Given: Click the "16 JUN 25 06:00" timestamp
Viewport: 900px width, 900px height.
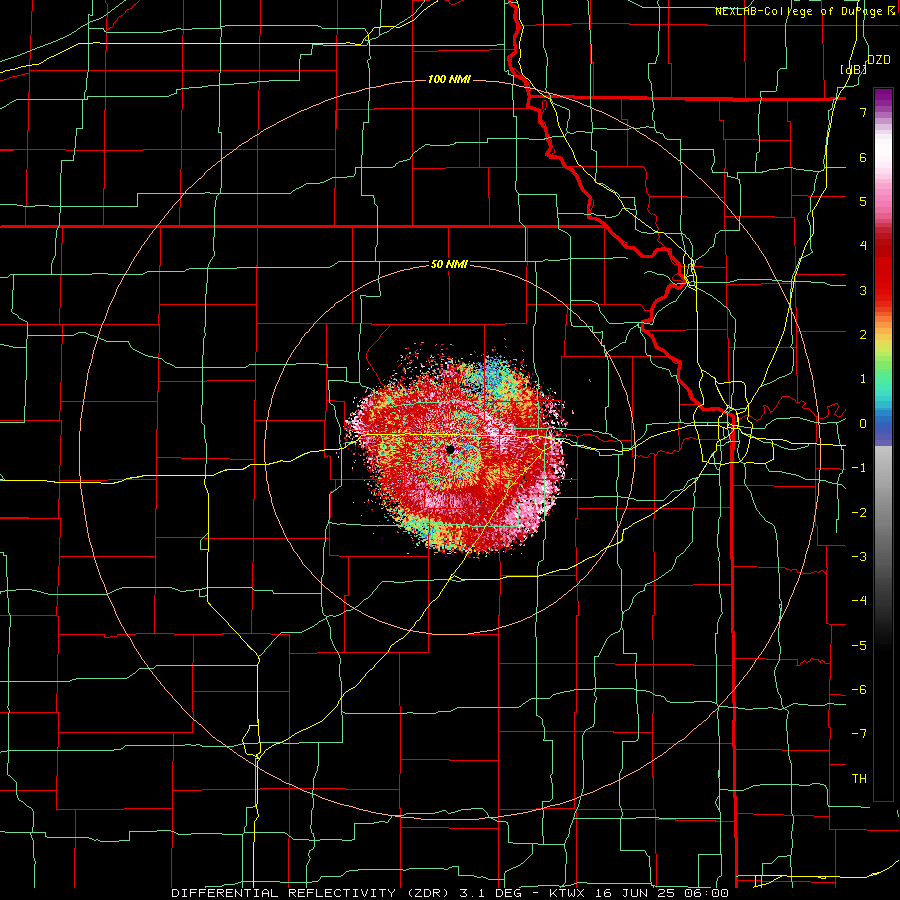Looking at the screenshot, I should [x=660, y=893].
